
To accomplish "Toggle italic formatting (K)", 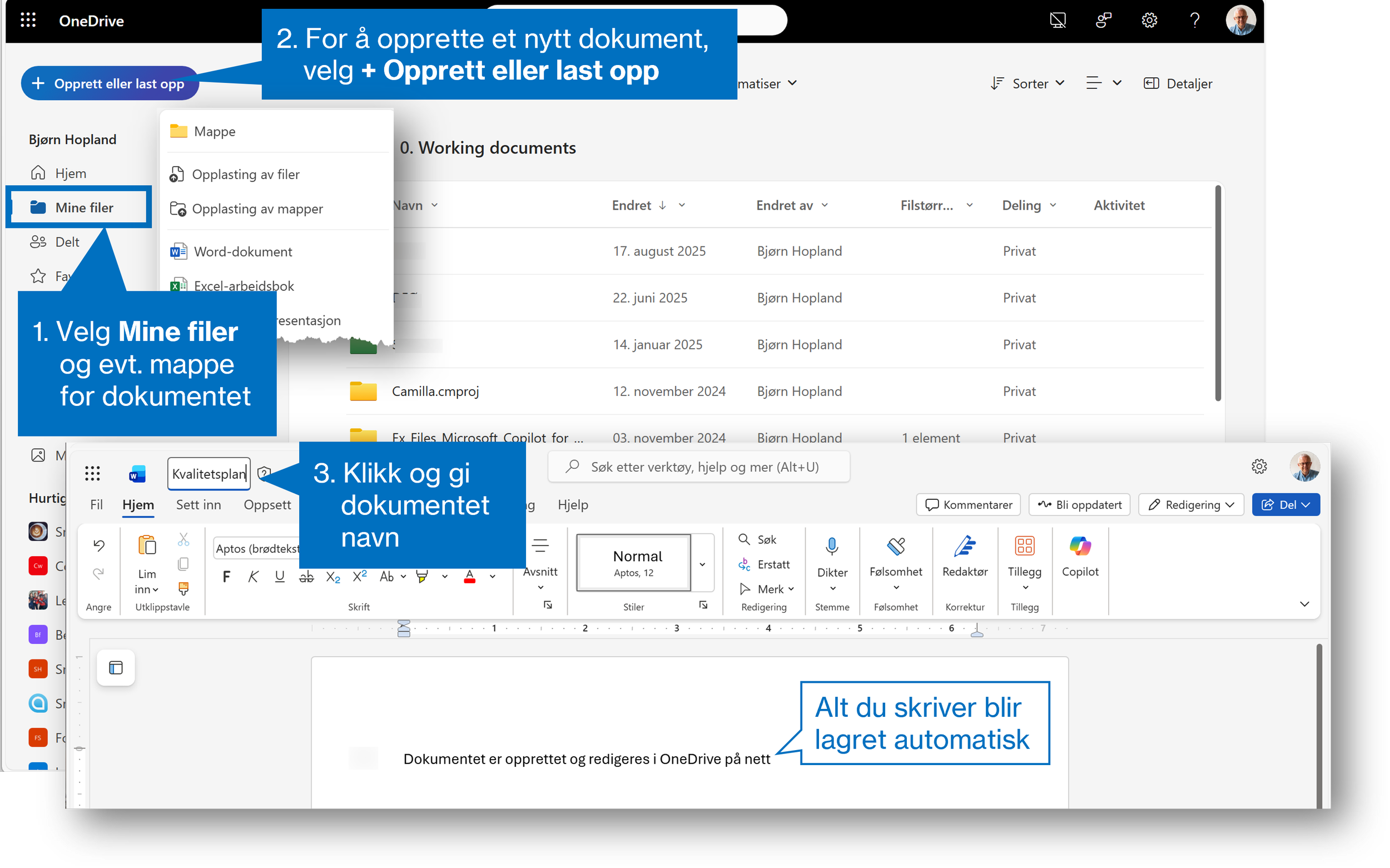I will (x=253, y=577).
